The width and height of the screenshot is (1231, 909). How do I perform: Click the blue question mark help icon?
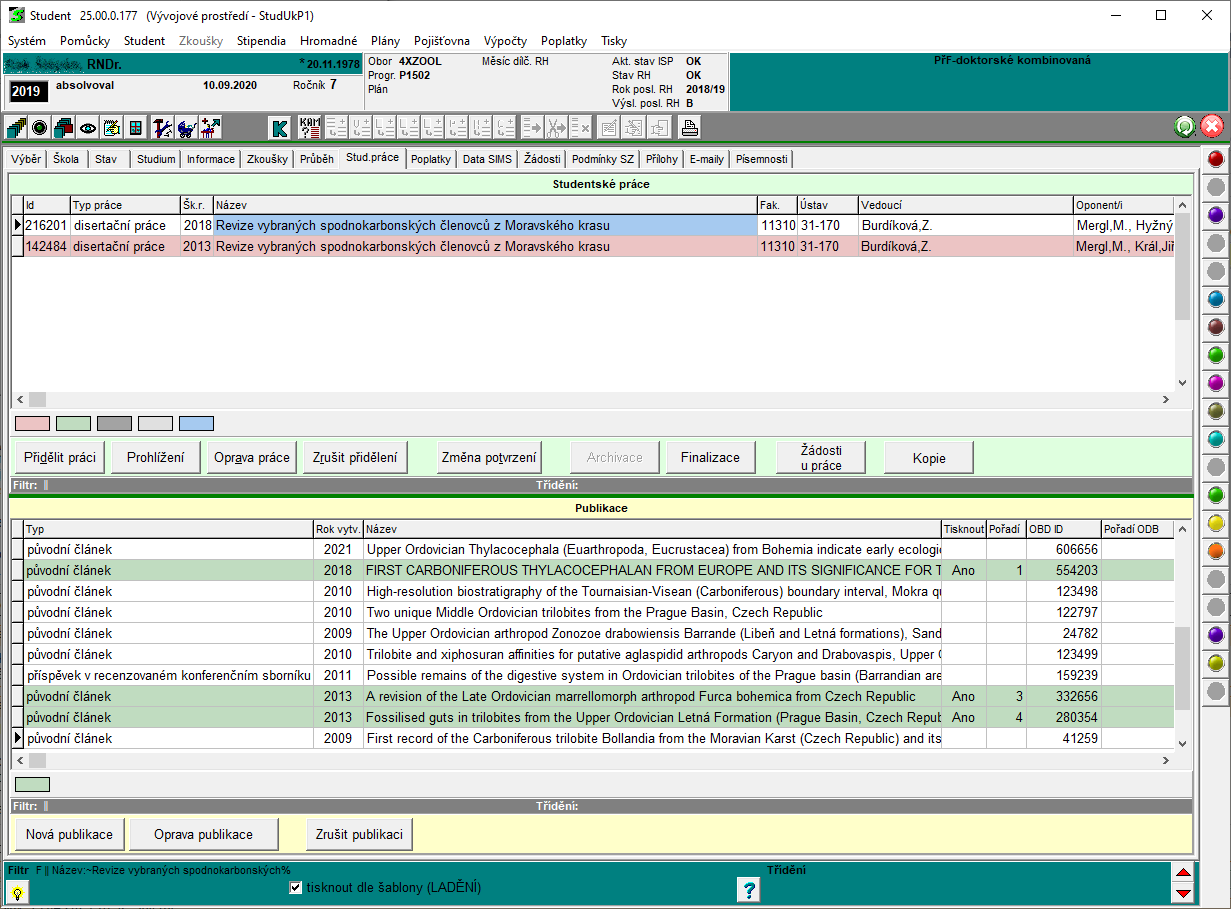pos(748,889)
